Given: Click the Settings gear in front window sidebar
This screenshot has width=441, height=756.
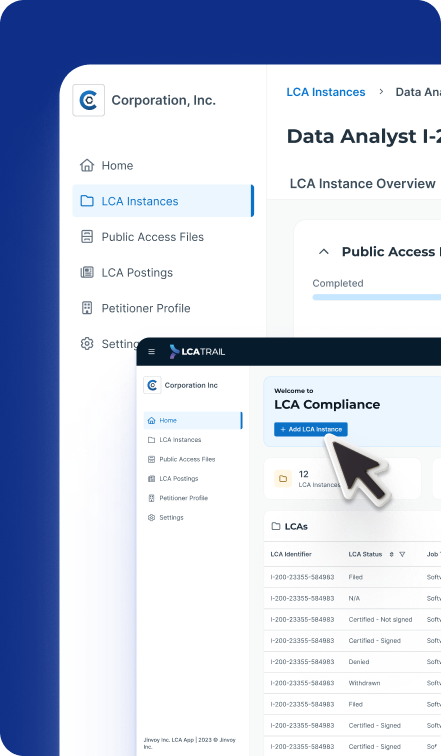Looking at the screenshot, I should click(151, 517).
